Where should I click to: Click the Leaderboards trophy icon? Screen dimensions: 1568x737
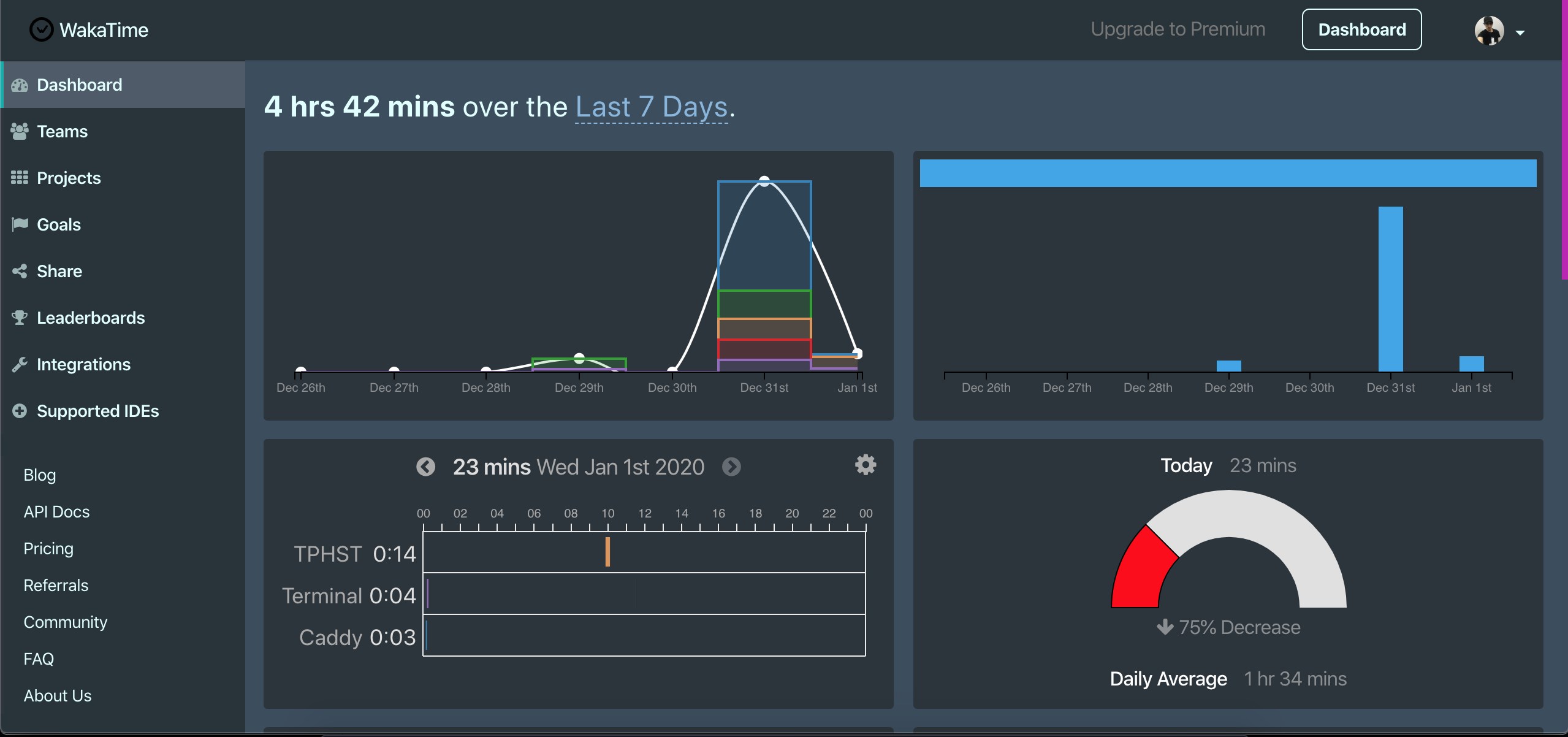20,318
